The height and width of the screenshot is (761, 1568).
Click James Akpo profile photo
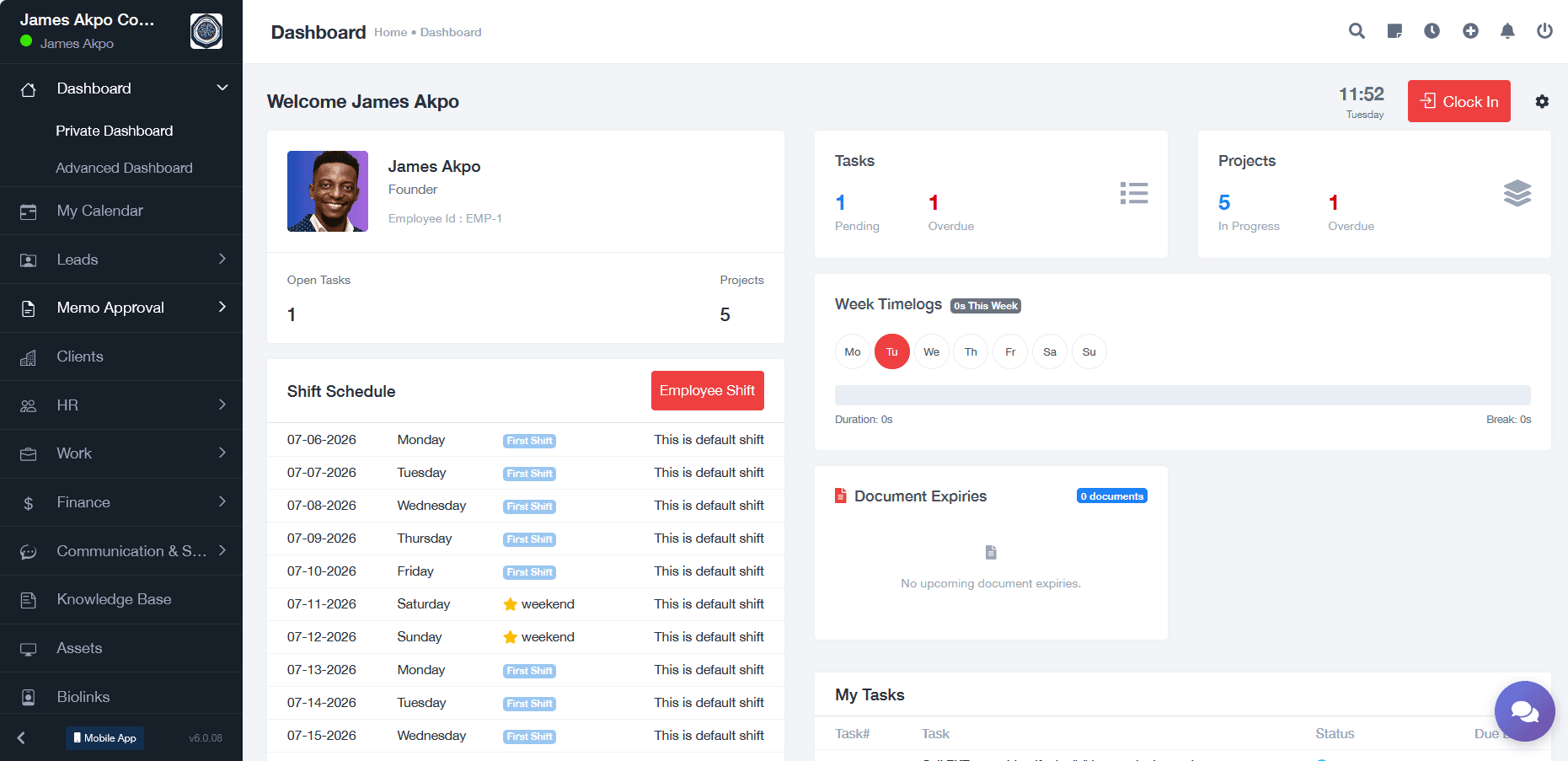tap(328, 191)
